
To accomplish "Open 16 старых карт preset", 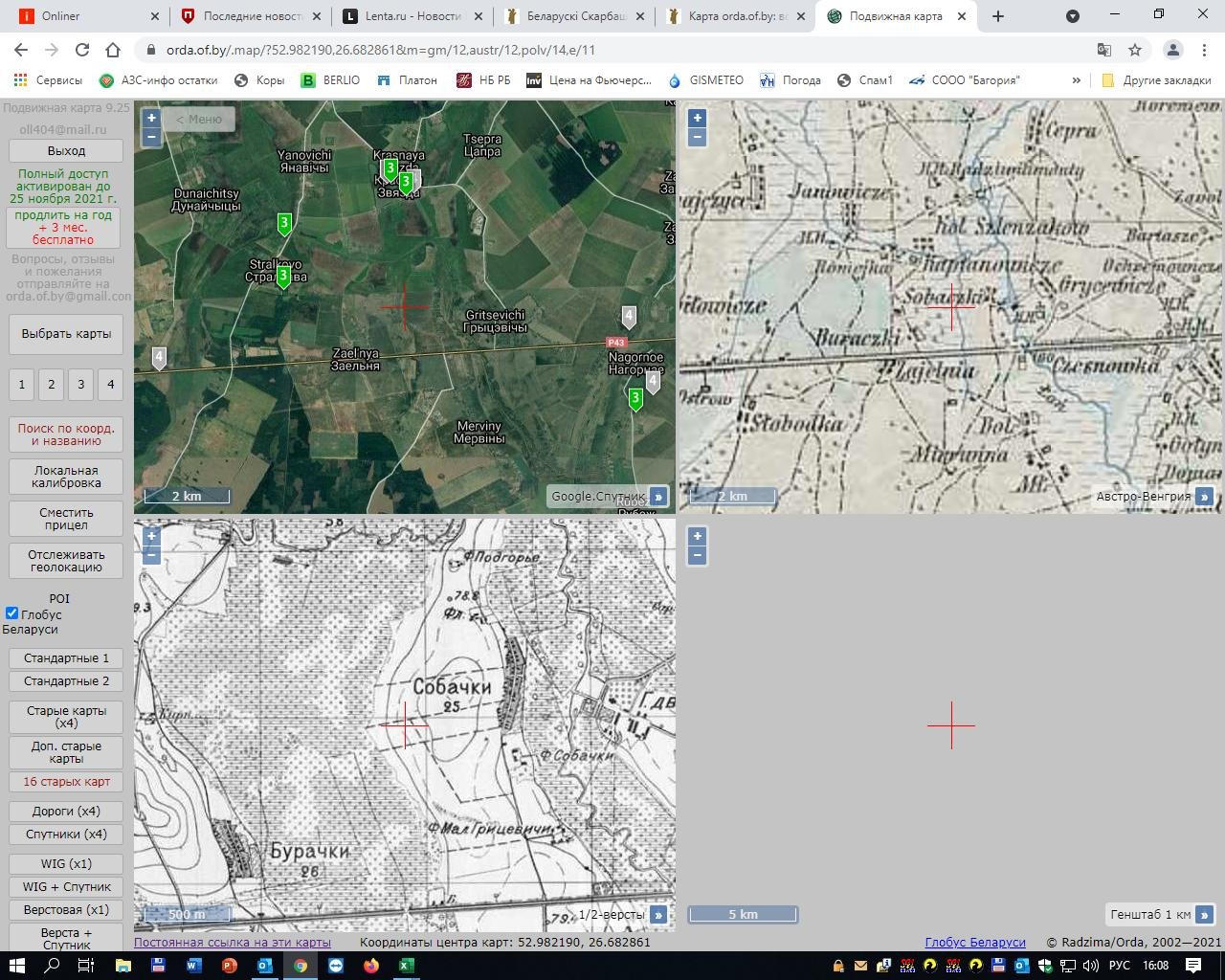I will (66, 782).
